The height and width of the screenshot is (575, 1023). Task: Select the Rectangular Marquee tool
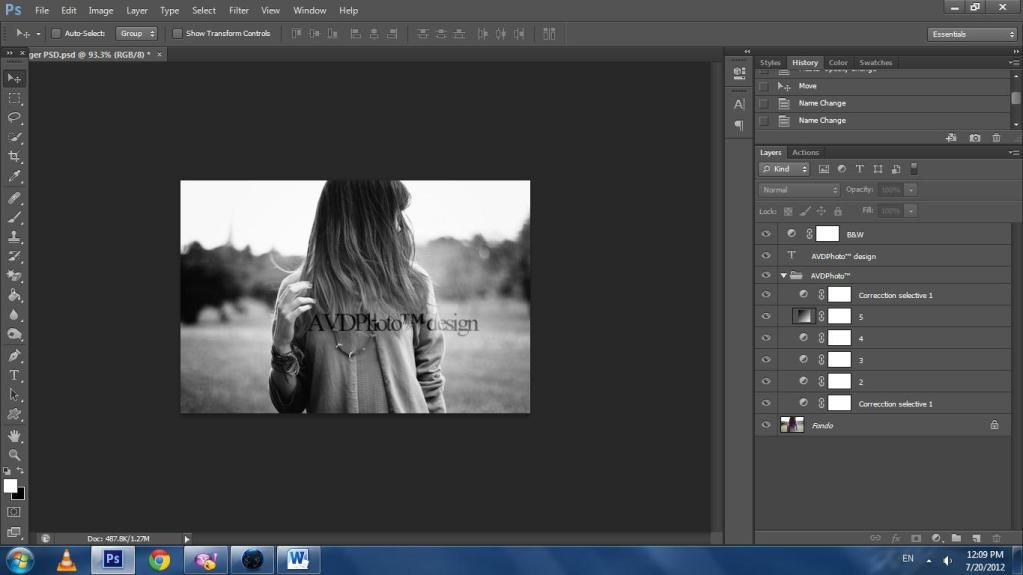(x=14, y=98)
